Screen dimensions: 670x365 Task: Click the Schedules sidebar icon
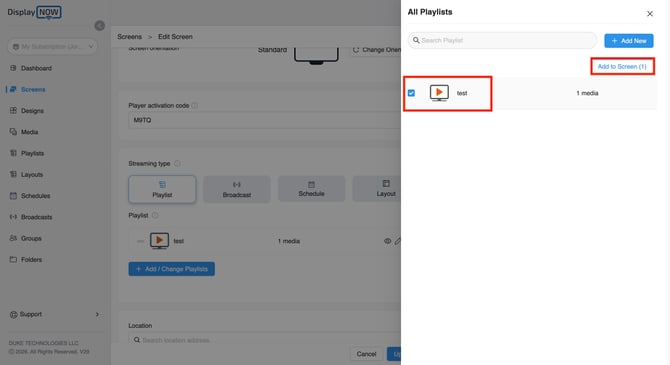[13, 196]
